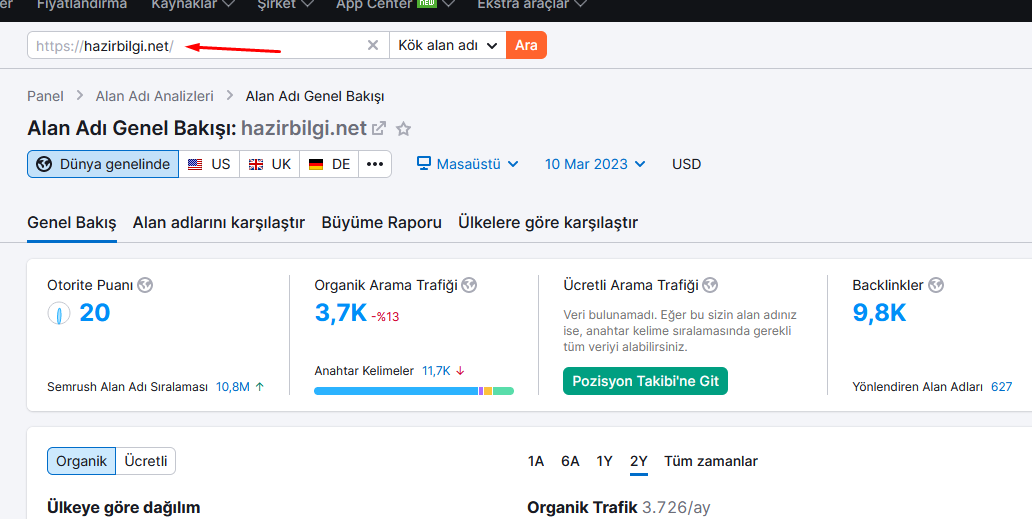Image resolution: width=1032 pixels, height=519 pixels.
Task: Open Ülkelere göre karşılaştır tab
Action: (x=548, y=223)
